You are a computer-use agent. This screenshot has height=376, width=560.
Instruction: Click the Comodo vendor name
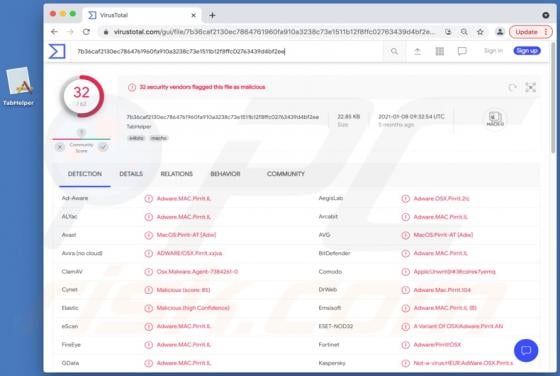(330, 272)
